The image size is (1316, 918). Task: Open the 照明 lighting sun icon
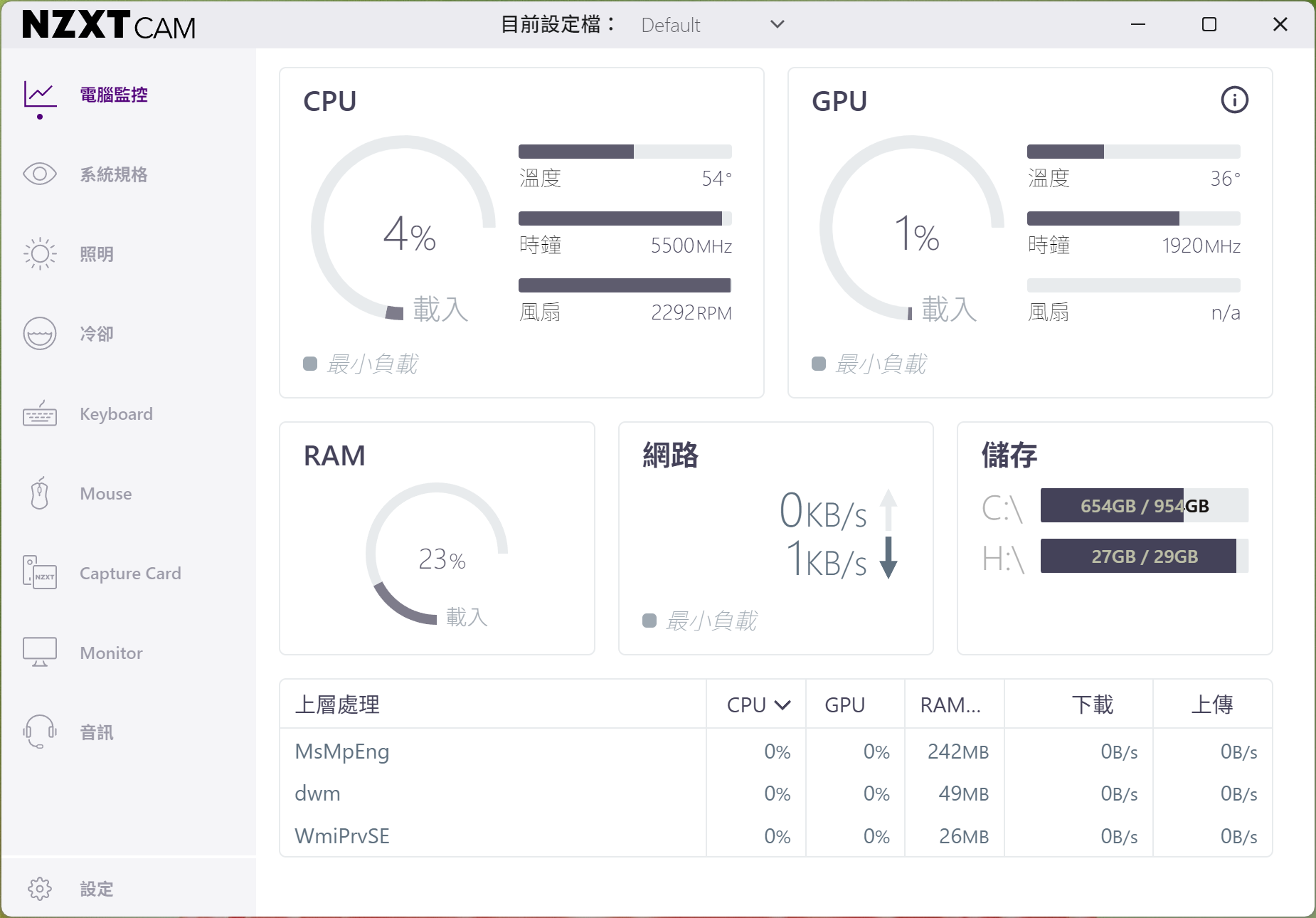click(40, 254)
